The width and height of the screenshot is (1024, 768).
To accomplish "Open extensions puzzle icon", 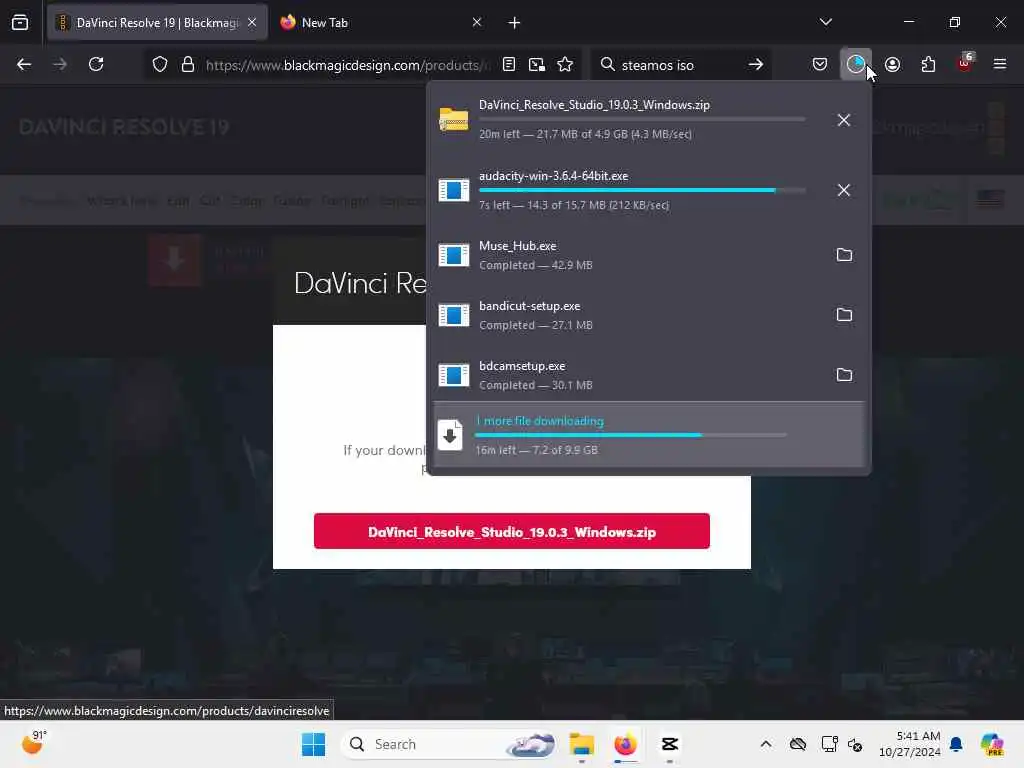I will tap(928, 65).
